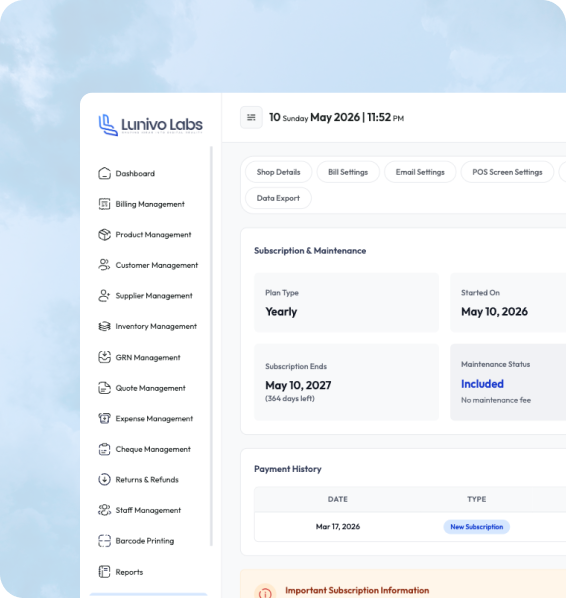
Task: Click the DATE column header
Action: click(338, 499)
